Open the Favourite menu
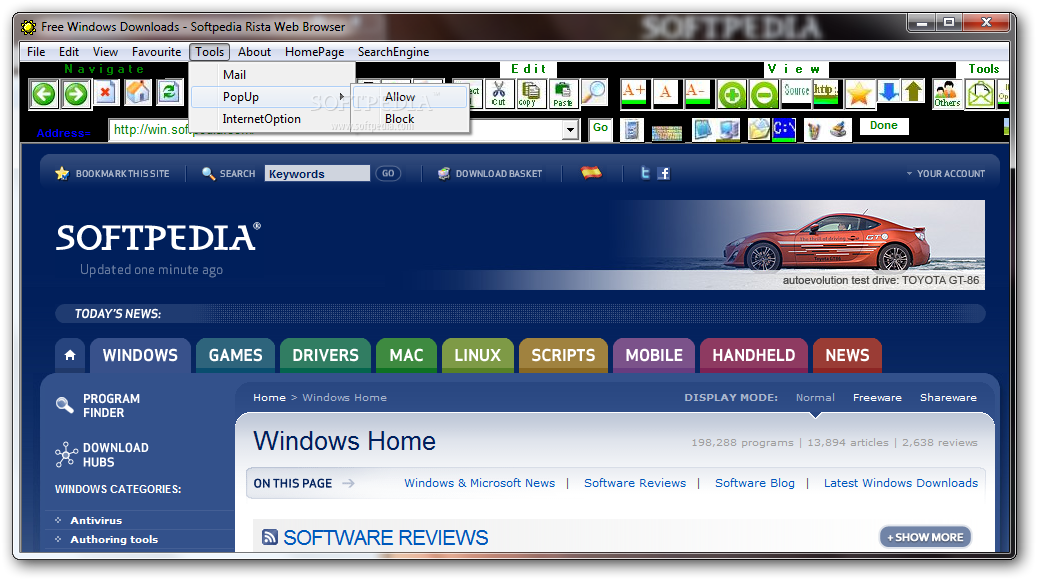 [156, 52]
